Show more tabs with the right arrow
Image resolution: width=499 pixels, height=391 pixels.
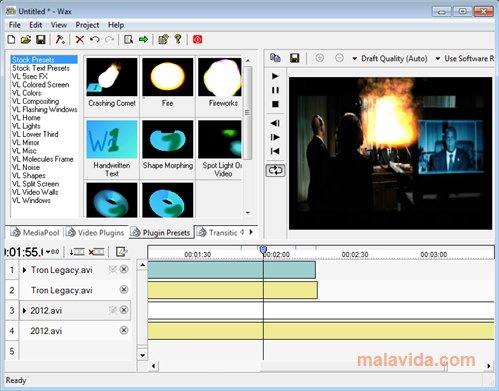pos(251,232)
